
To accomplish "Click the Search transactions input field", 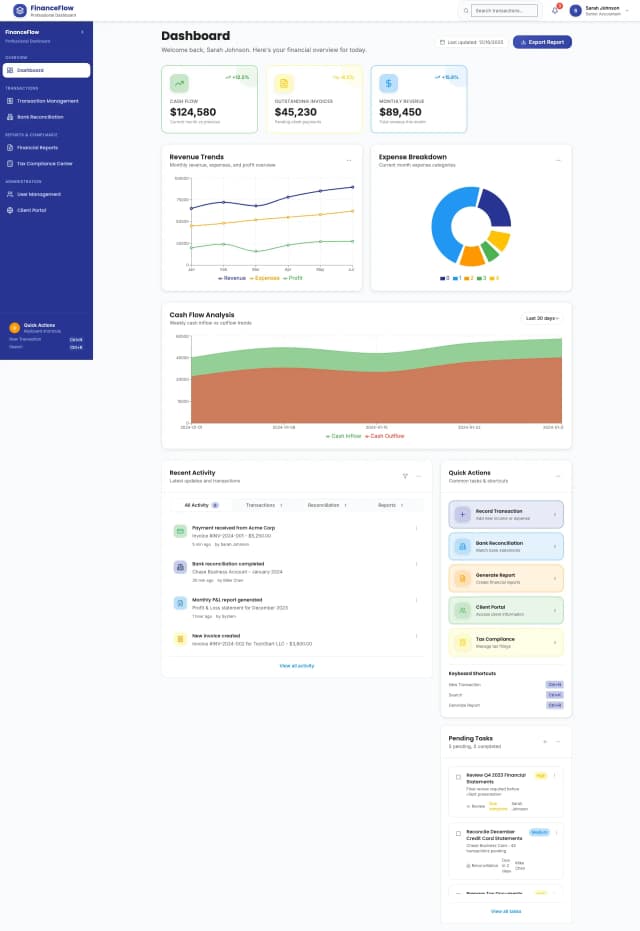I will [x=504, y=10].
